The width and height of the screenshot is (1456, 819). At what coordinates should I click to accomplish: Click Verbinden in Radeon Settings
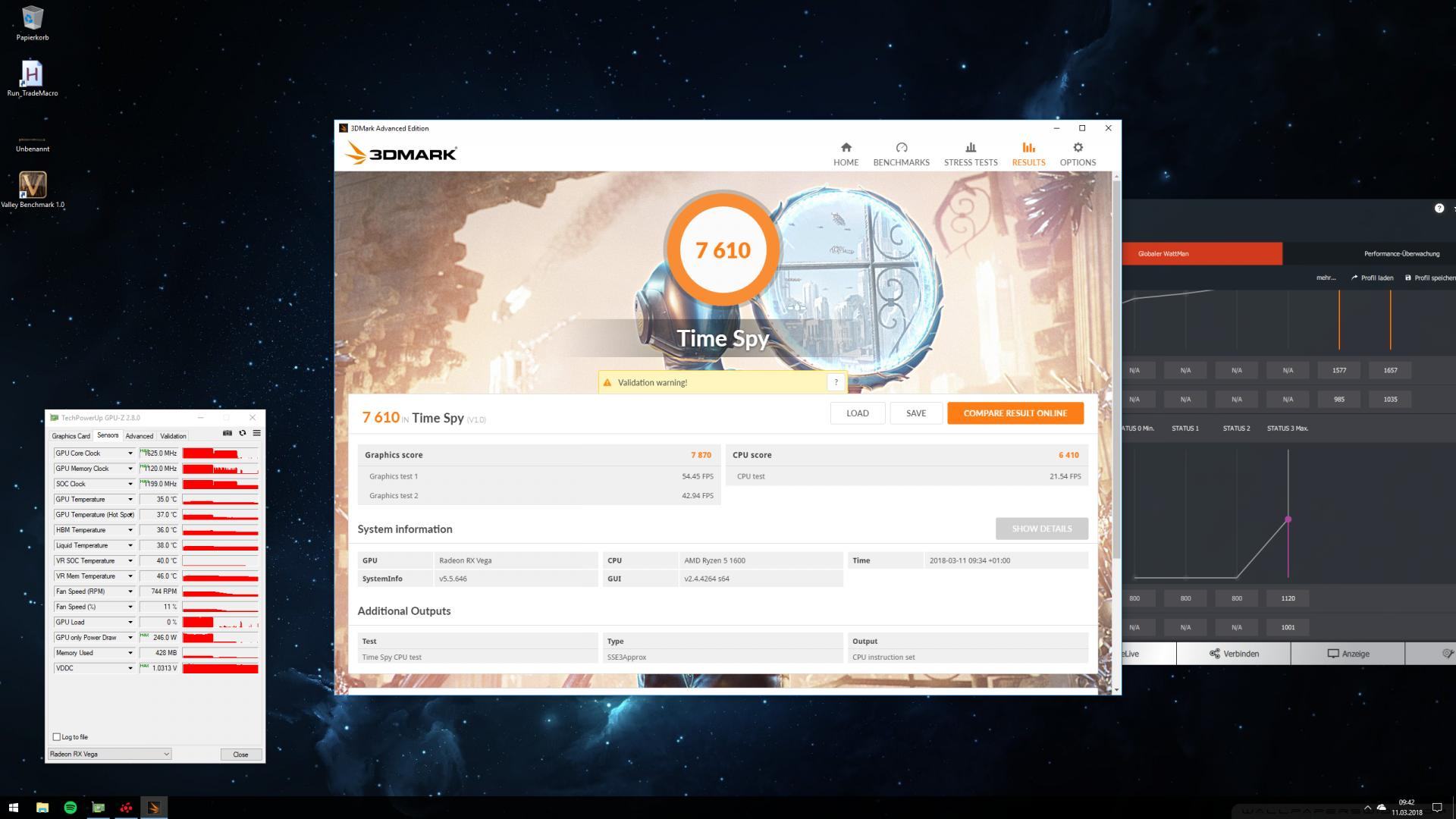click(1234, 654)
